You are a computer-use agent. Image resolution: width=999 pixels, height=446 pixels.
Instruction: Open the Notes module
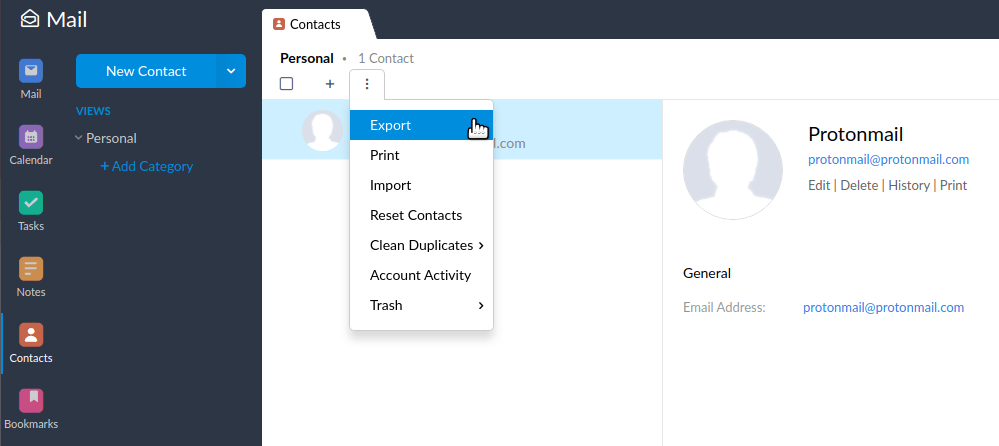(x=30, y=270)
